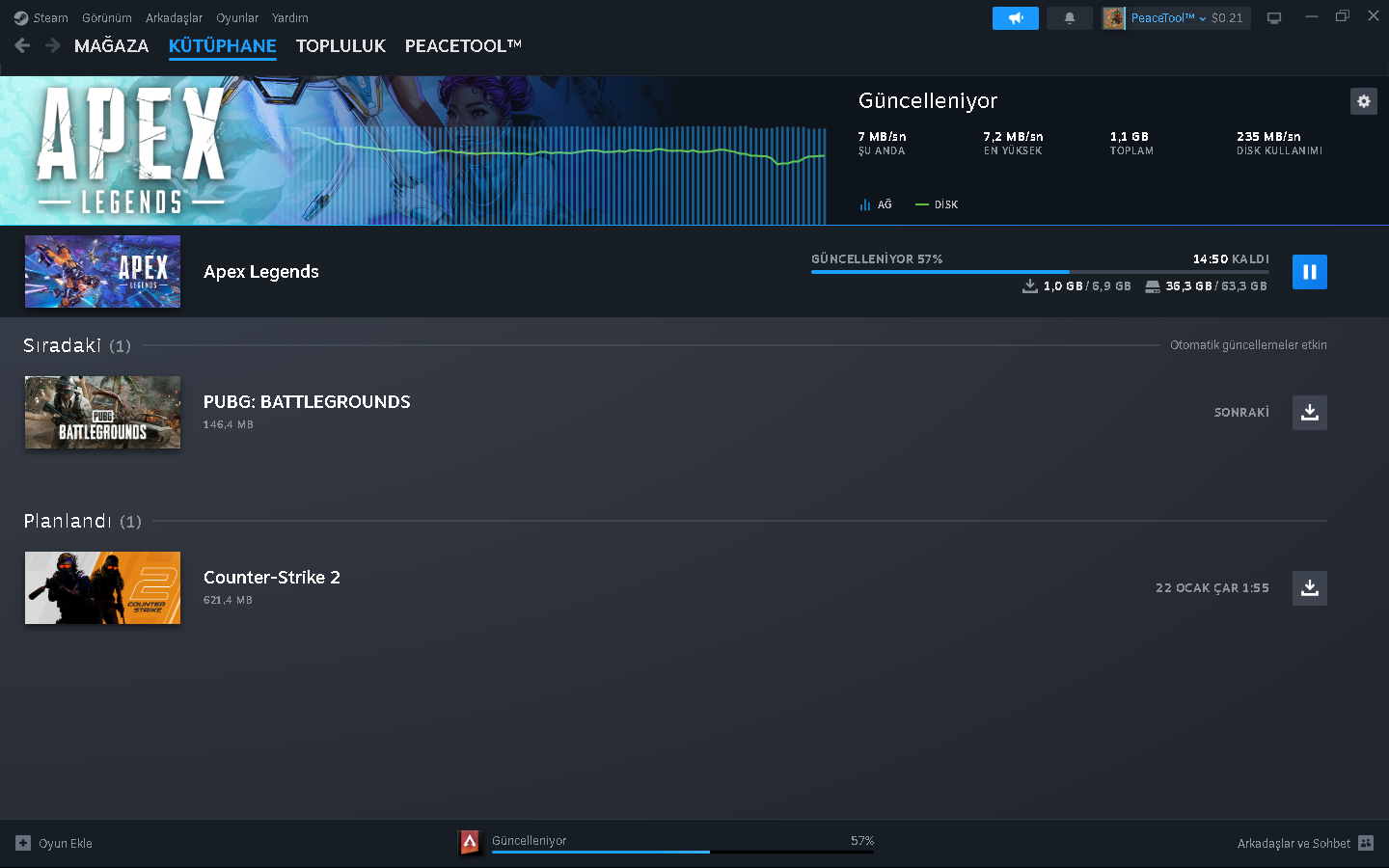1389x868 pixels.
Task: Switch to the MAĞAZA tab
Action: [112, 45]
